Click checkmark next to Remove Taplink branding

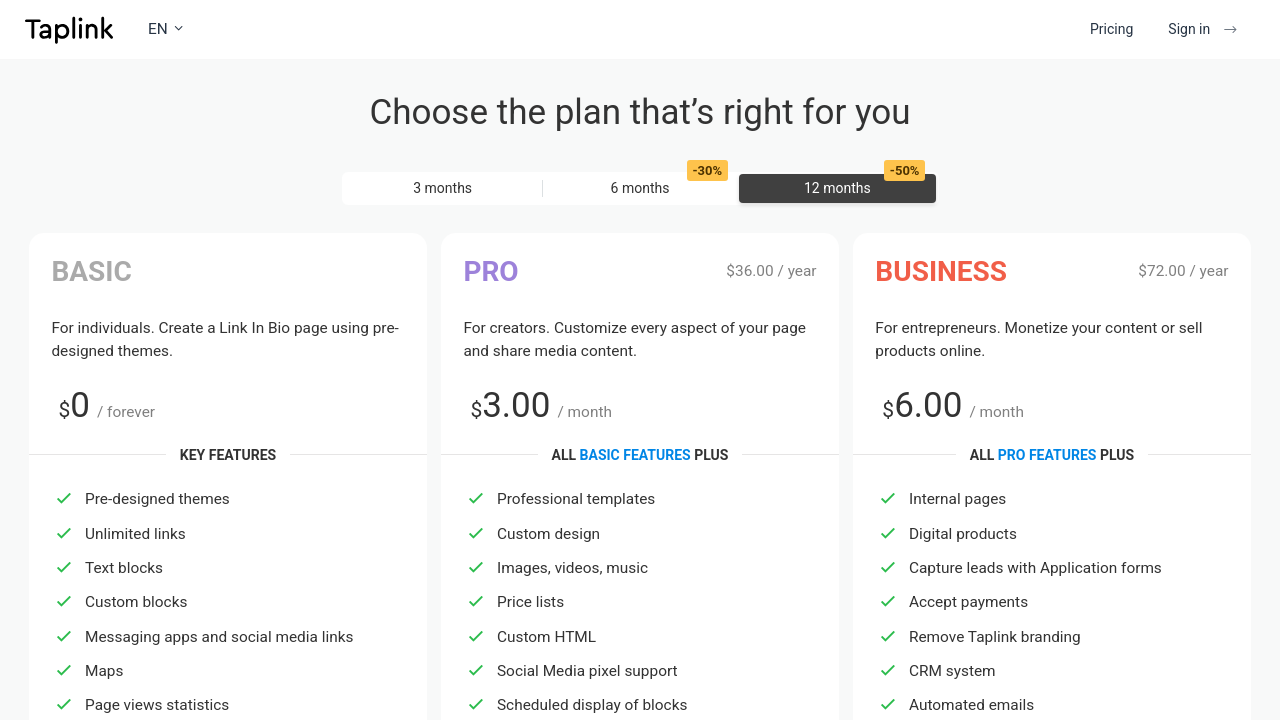[x=888, y=637]
